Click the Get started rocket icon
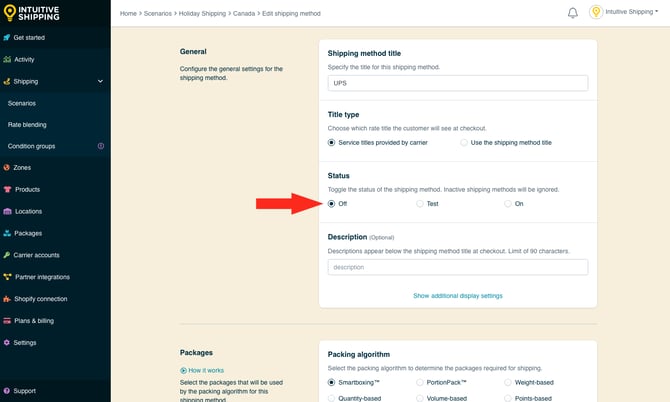The height and width of the screenshot is (402, 670). click(7, 37)
